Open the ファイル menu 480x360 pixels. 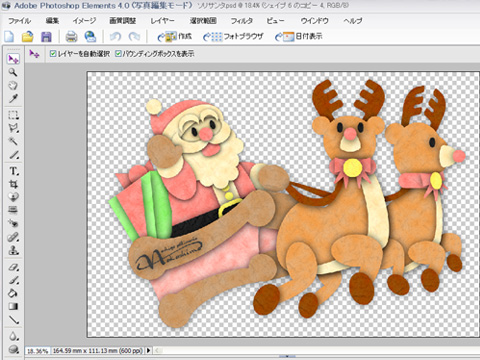[x=20, y=21]
